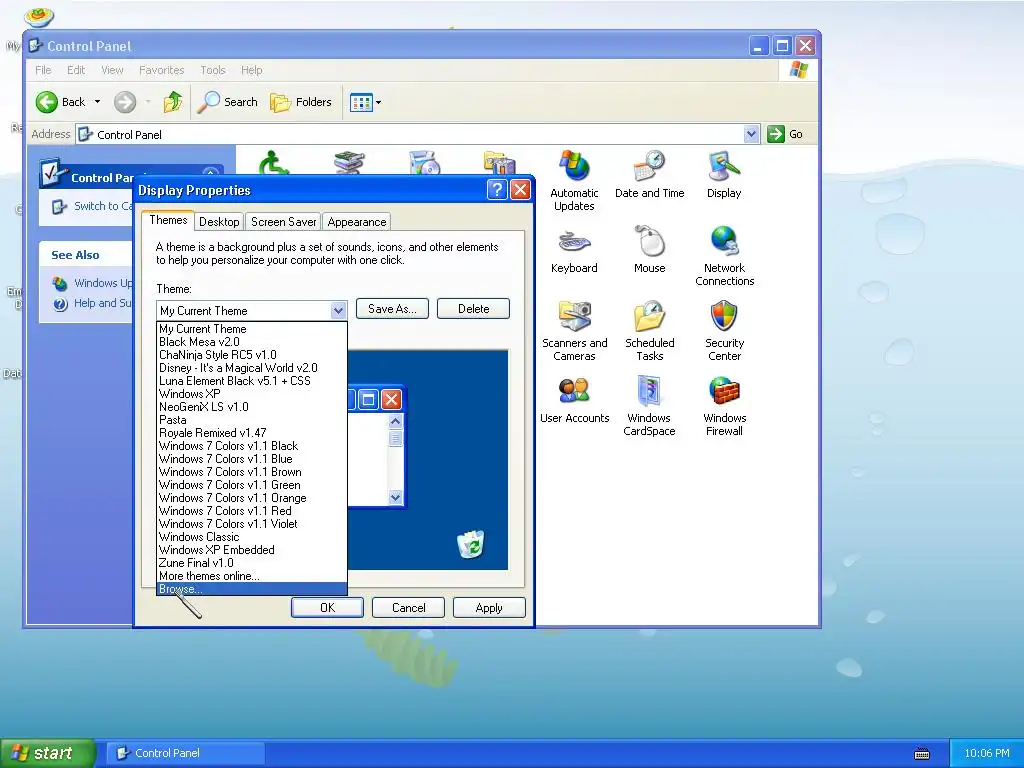Open the Mouse settings icon

pyautogui.click(x=649, y=249)
